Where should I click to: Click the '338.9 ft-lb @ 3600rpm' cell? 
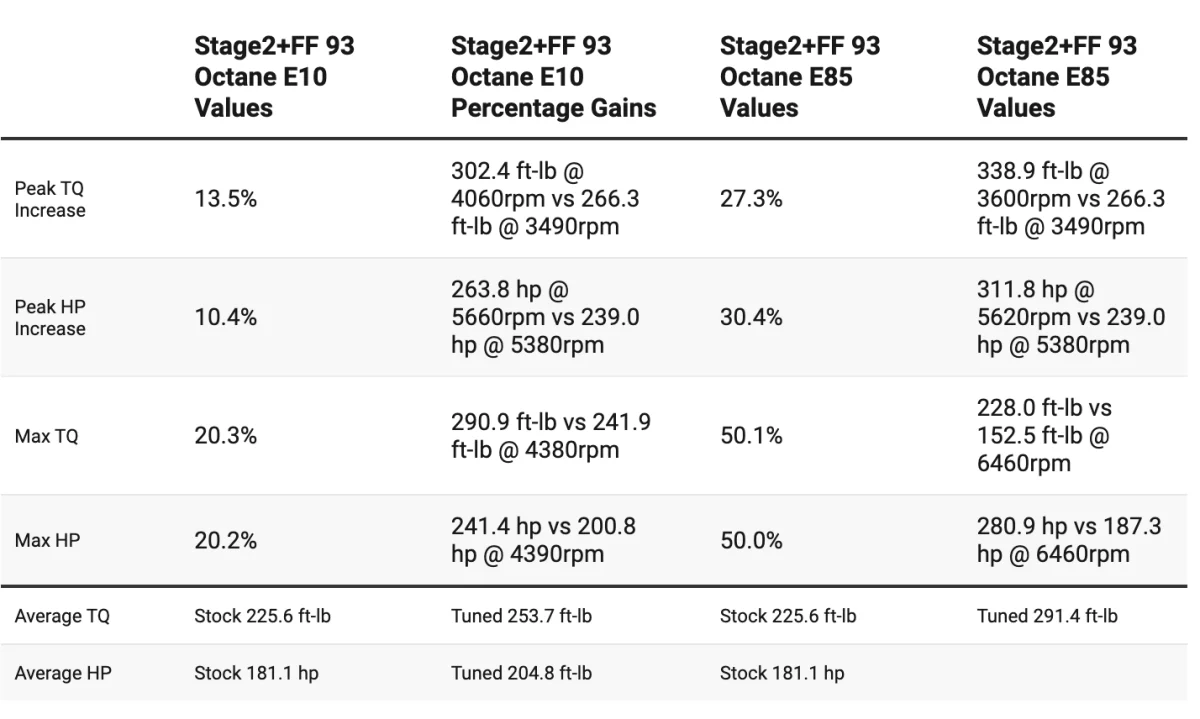coord(1070,199)
